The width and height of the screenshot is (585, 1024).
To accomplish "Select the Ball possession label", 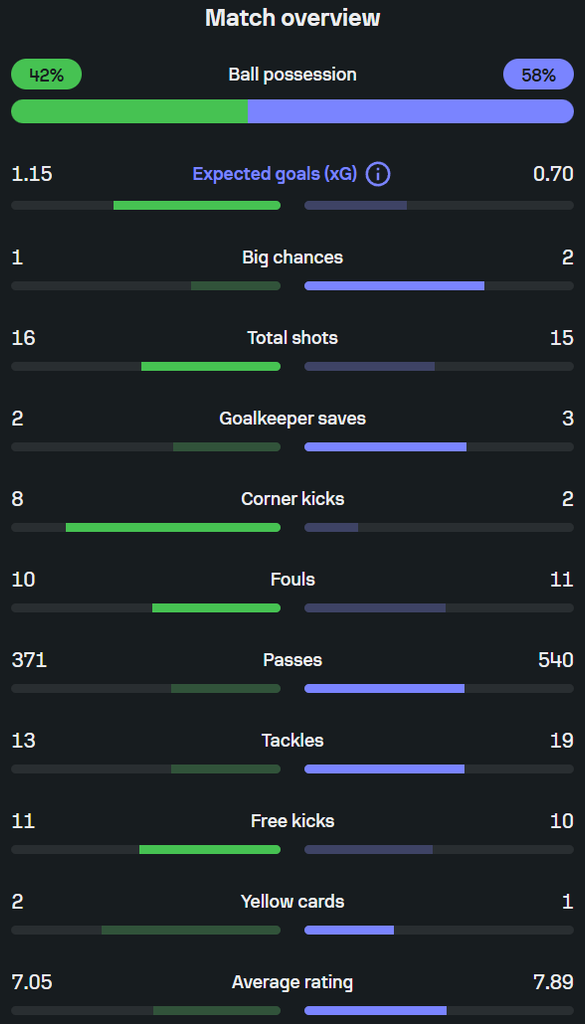I will [292, 74].
